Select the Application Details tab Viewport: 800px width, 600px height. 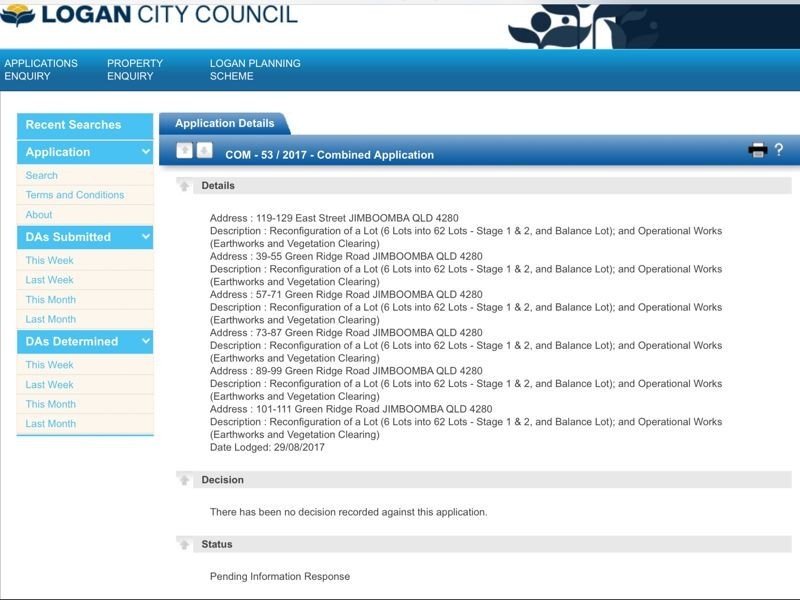tap(224, 124)
